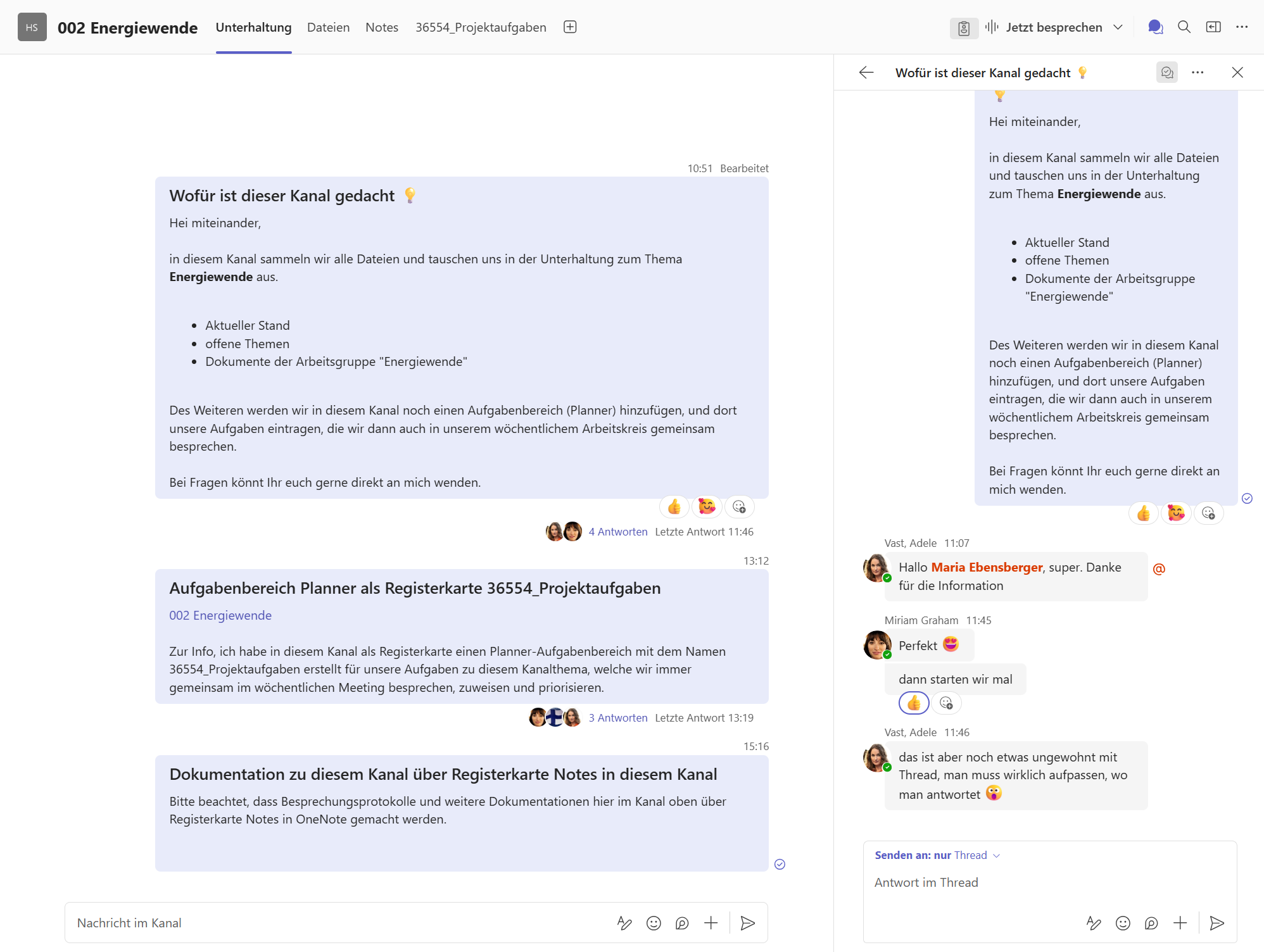Viewport: 1264px width, 952px height.
Task: Send the thread reply
Action: (x=1217, y=923)
